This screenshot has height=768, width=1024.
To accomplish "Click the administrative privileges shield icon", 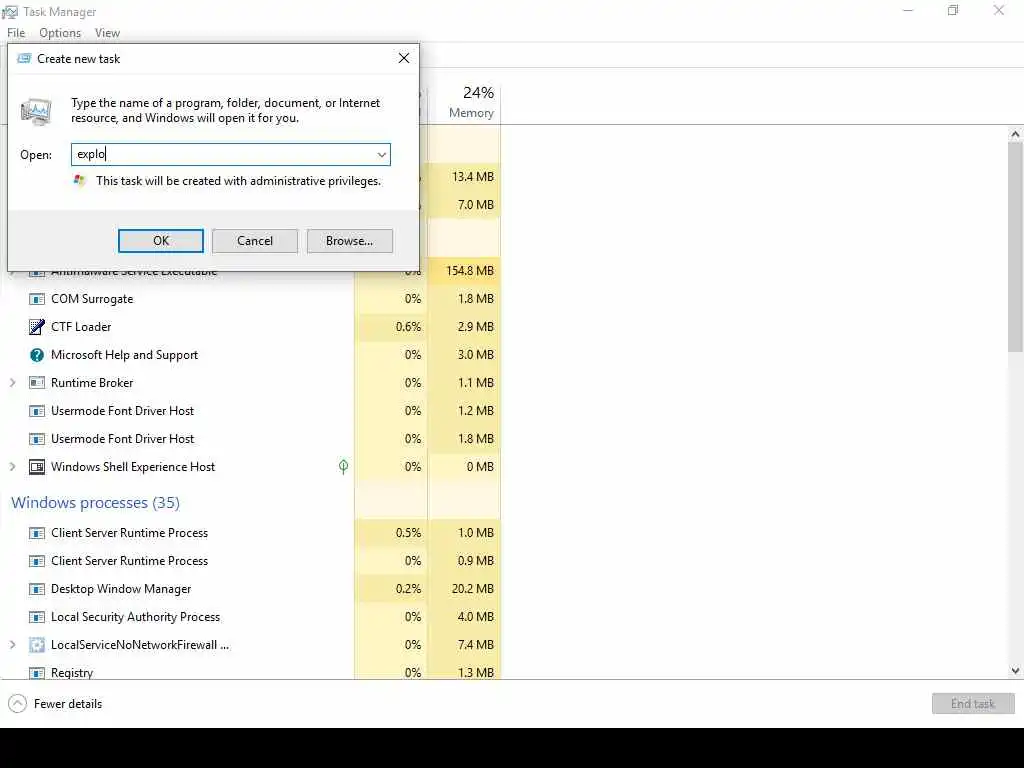I will pos(80,180).
